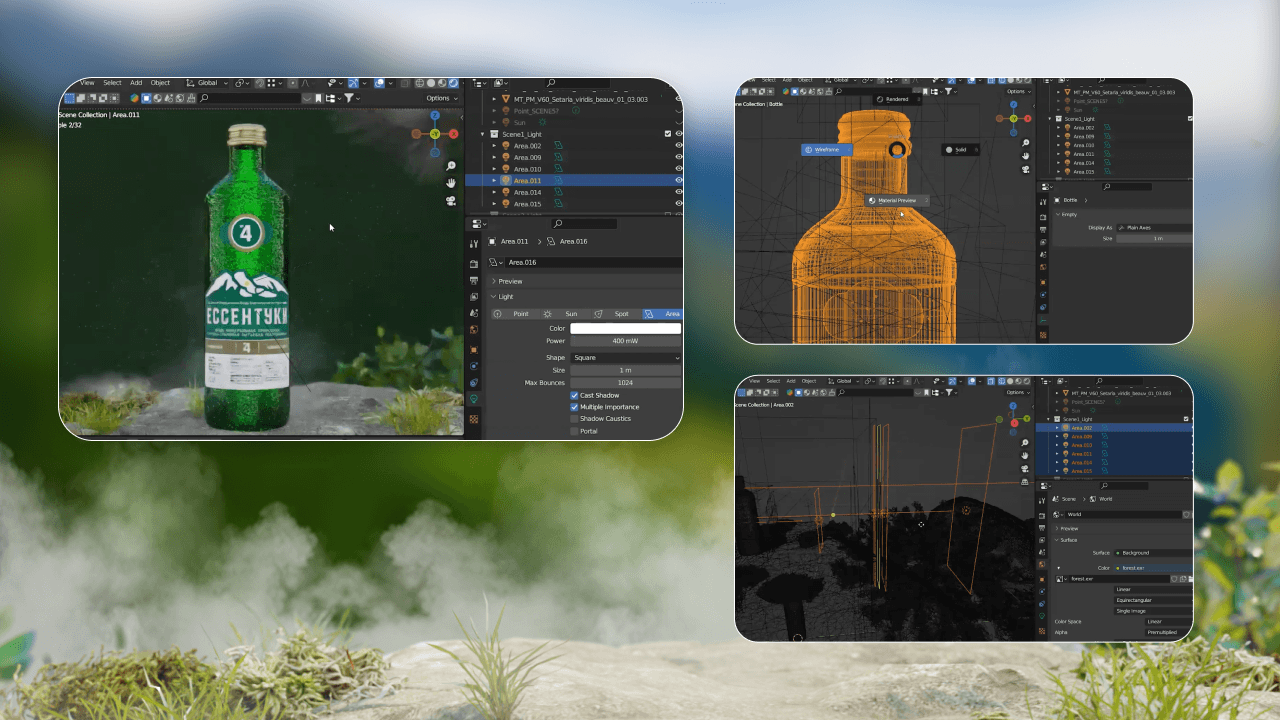Open the Display As dropdown in the Bottle panel
Screen dimensions: 1280x720
1155,227
